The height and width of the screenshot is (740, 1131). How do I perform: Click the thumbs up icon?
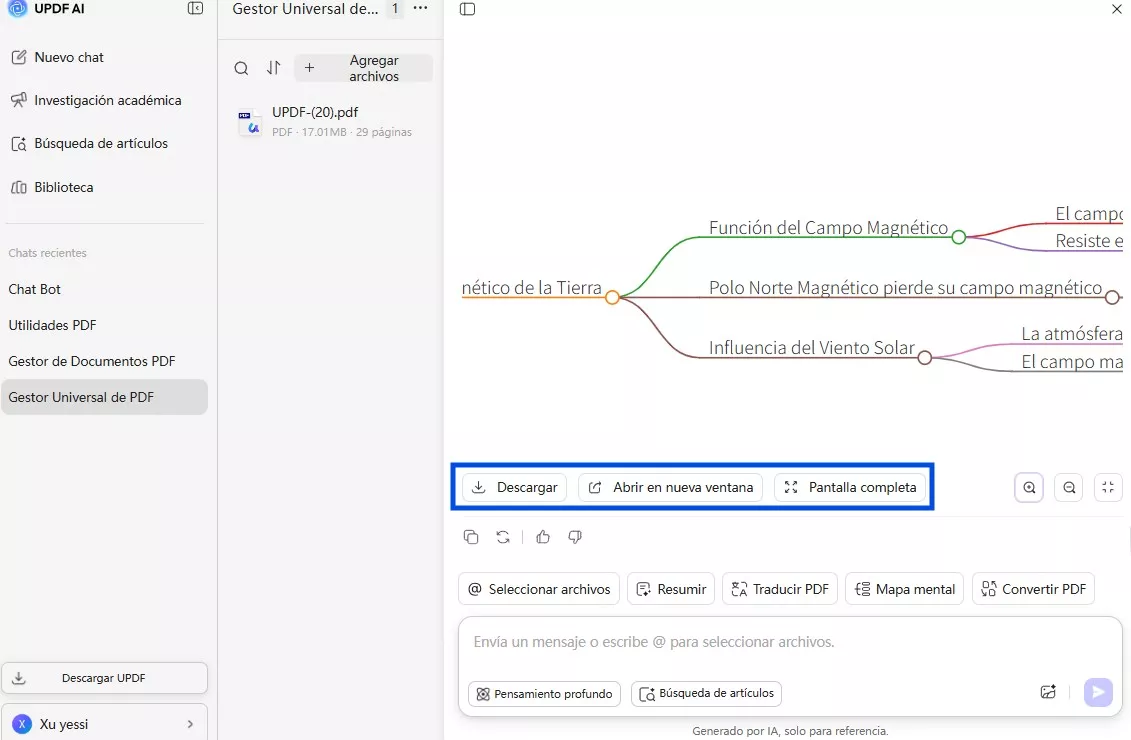pyautogui.click(x=543, y=537)
